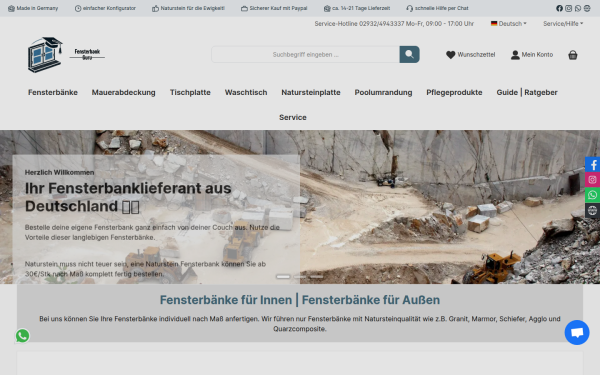The height and width of the screenshot is (375, 600).
Task: Open the Fensterbänke menu
Action: [x=53, y=92]
